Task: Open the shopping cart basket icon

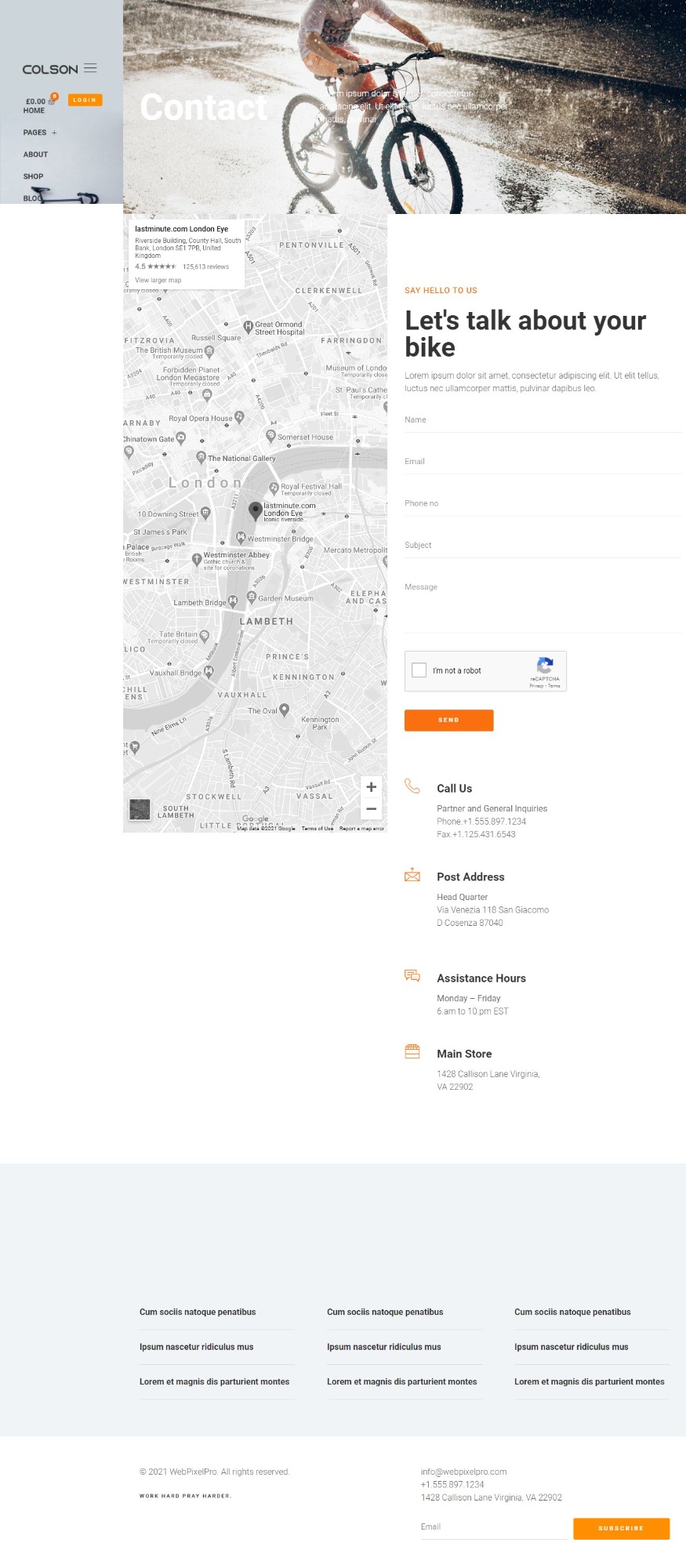Action: 52,101
